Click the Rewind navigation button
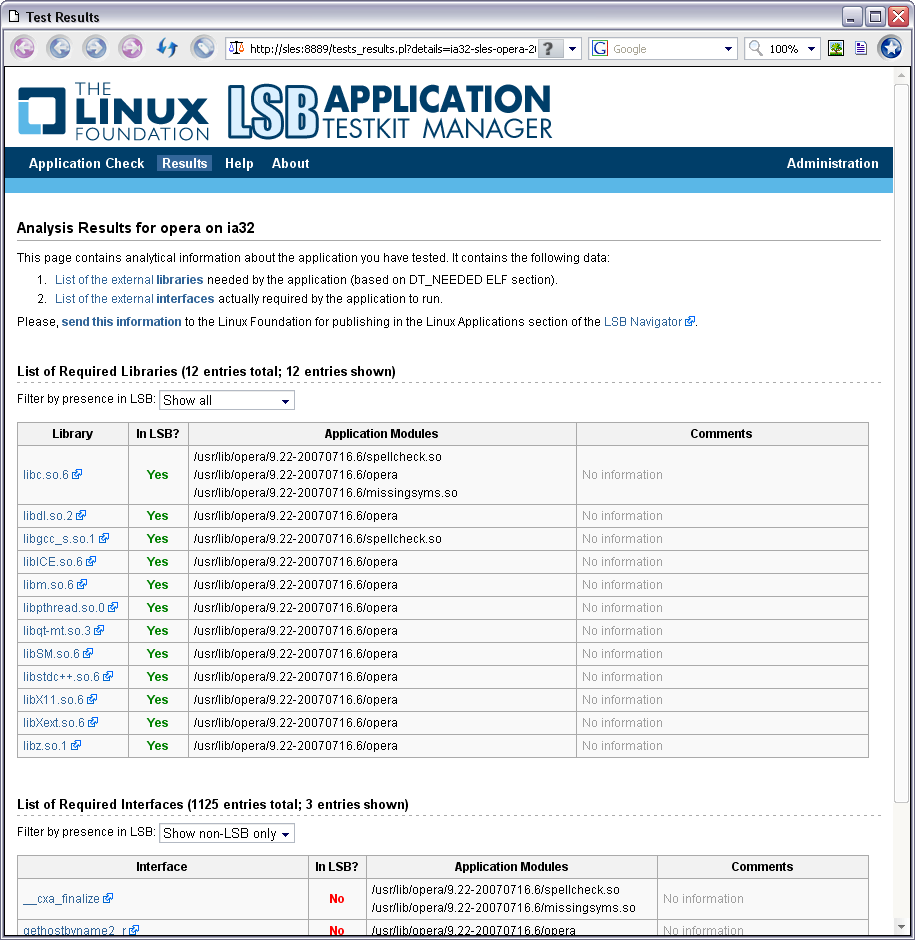The image size is (915, 940). coord(24,48)
